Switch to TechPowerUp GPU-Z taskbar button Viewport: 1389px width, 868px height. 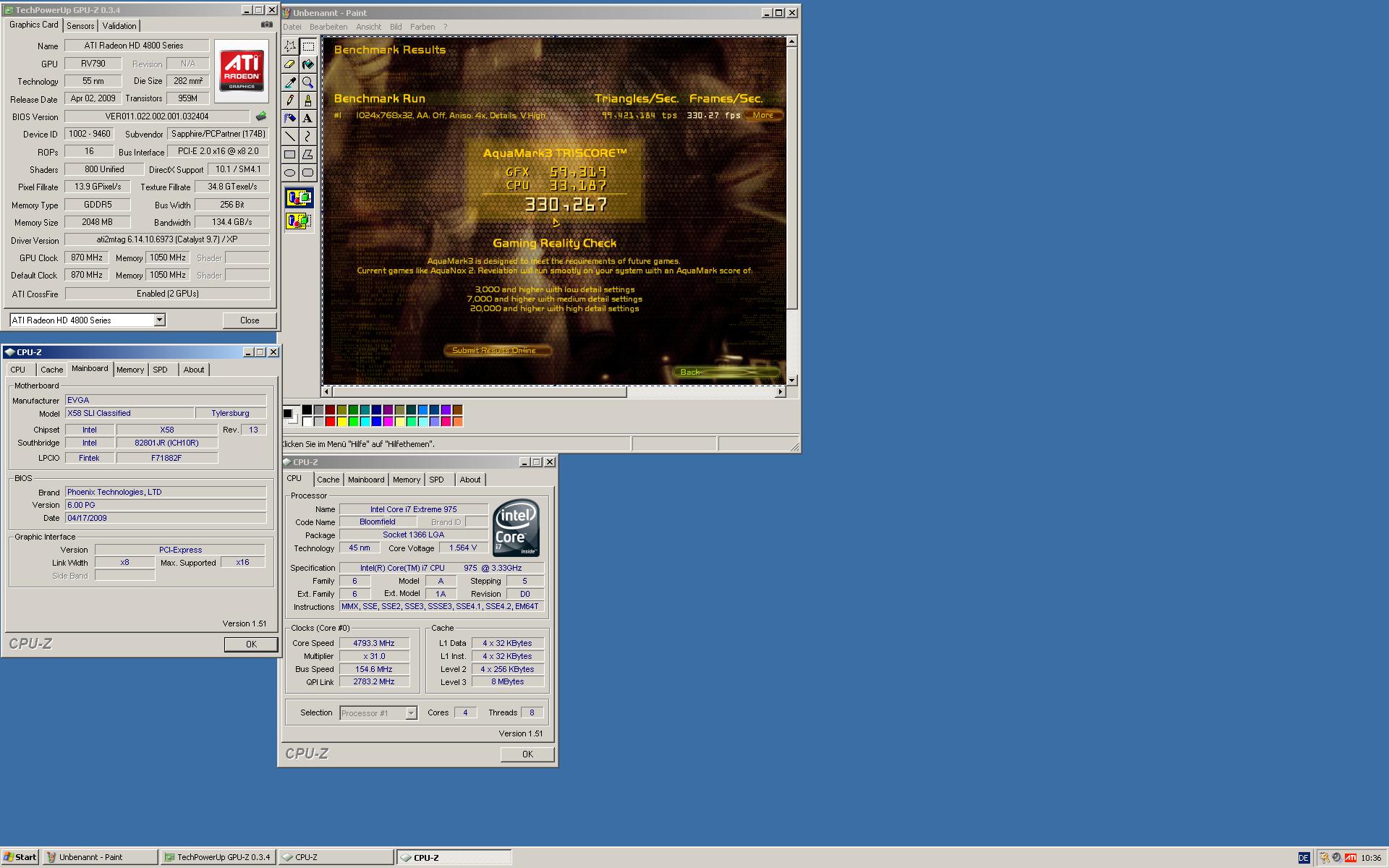click(218, 857)
